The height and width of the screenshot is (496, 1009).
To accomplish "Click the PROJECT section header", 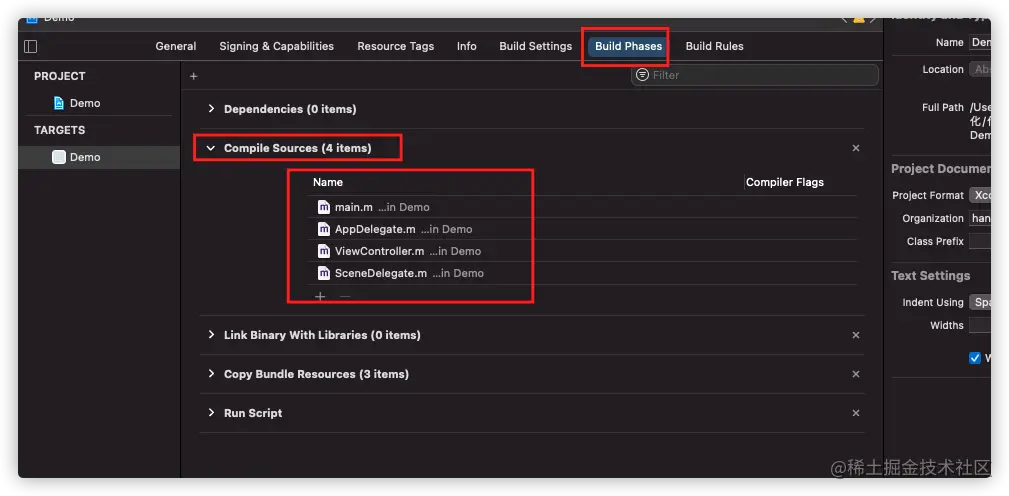I will pos(60,76).
